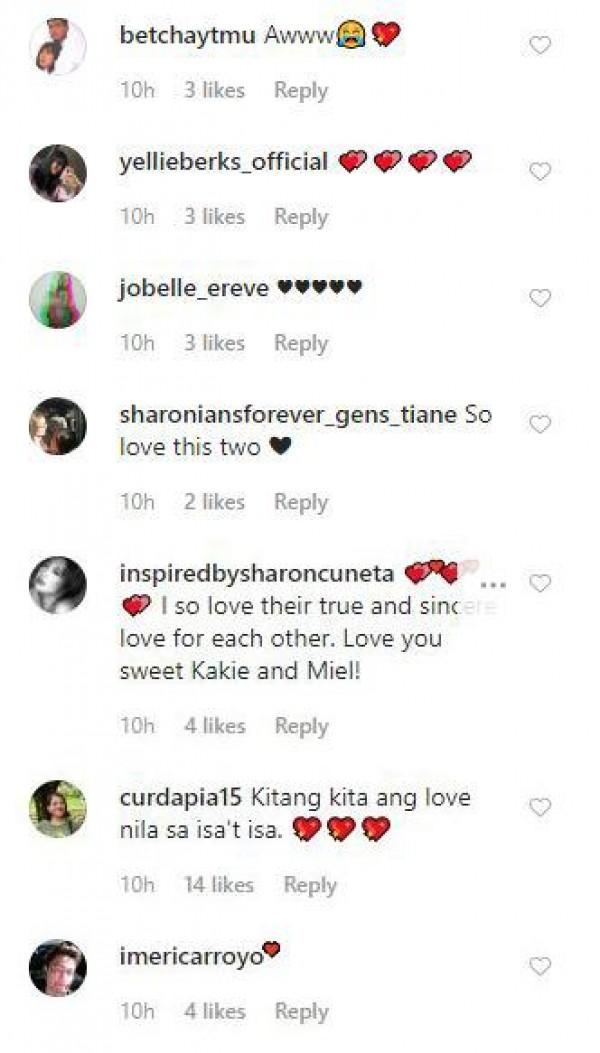600x1053 pixels.
Task: Open inspiredbysharoncuneta username link
Action: pyautogui.click(x=257, y=574)
